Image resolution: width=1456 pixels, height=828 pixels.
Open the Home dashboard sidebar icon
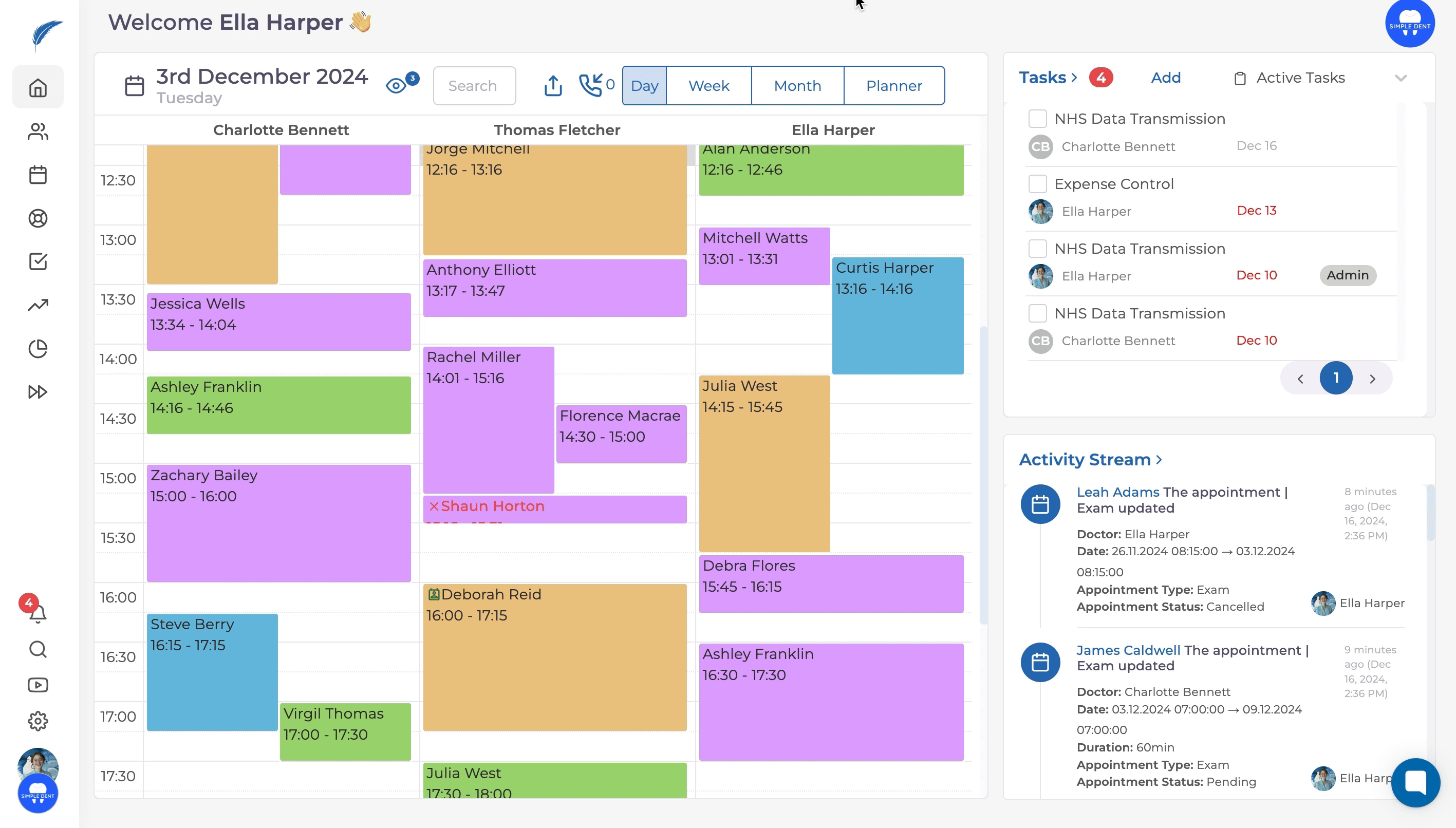click(x=38, y=87)
